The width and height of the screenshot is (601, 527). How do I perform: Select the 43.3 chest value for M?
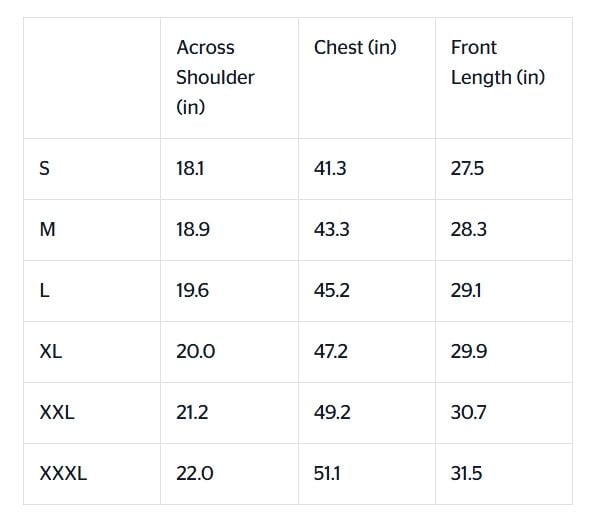(331, 229)
